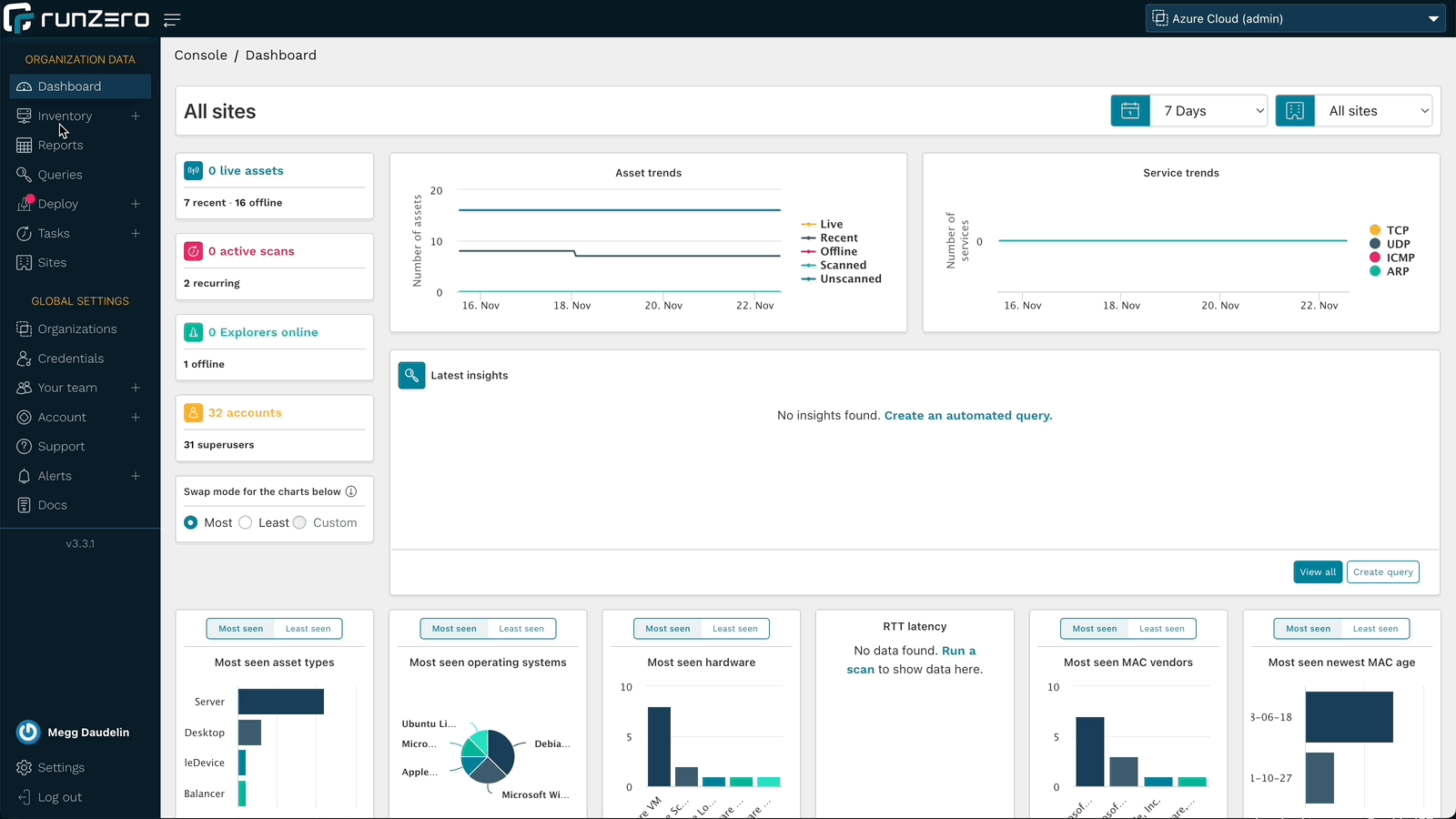Viewport: 1456px width, 819px height.
Task: Select Least seen tab for MAC vendors
Action: pyautogui.click(x=1161, y=628)
